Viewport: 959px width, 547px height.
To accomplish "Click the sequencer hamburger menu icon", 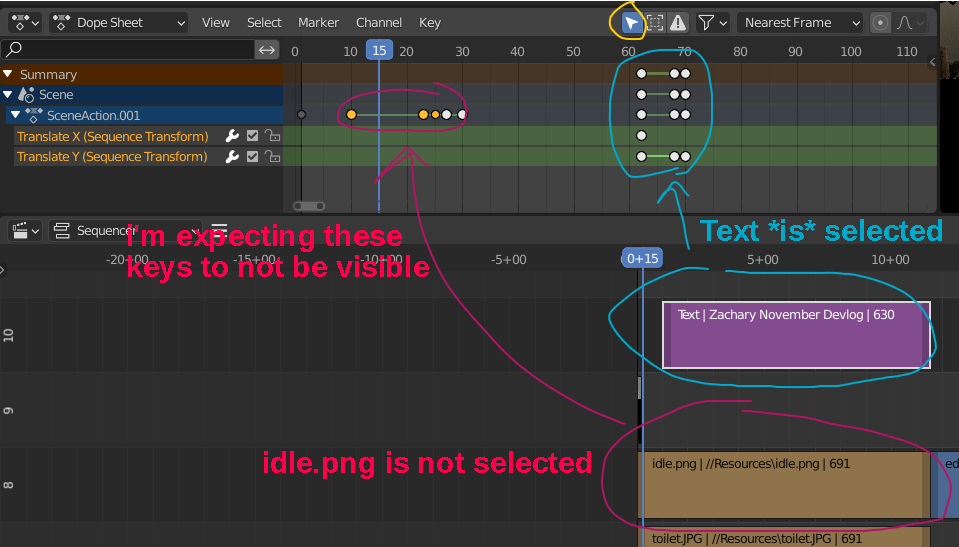I will [219, 231].
